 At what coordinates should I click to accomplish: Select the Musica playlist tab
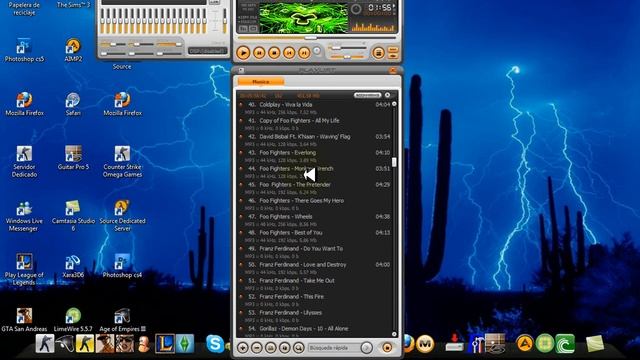261,82
